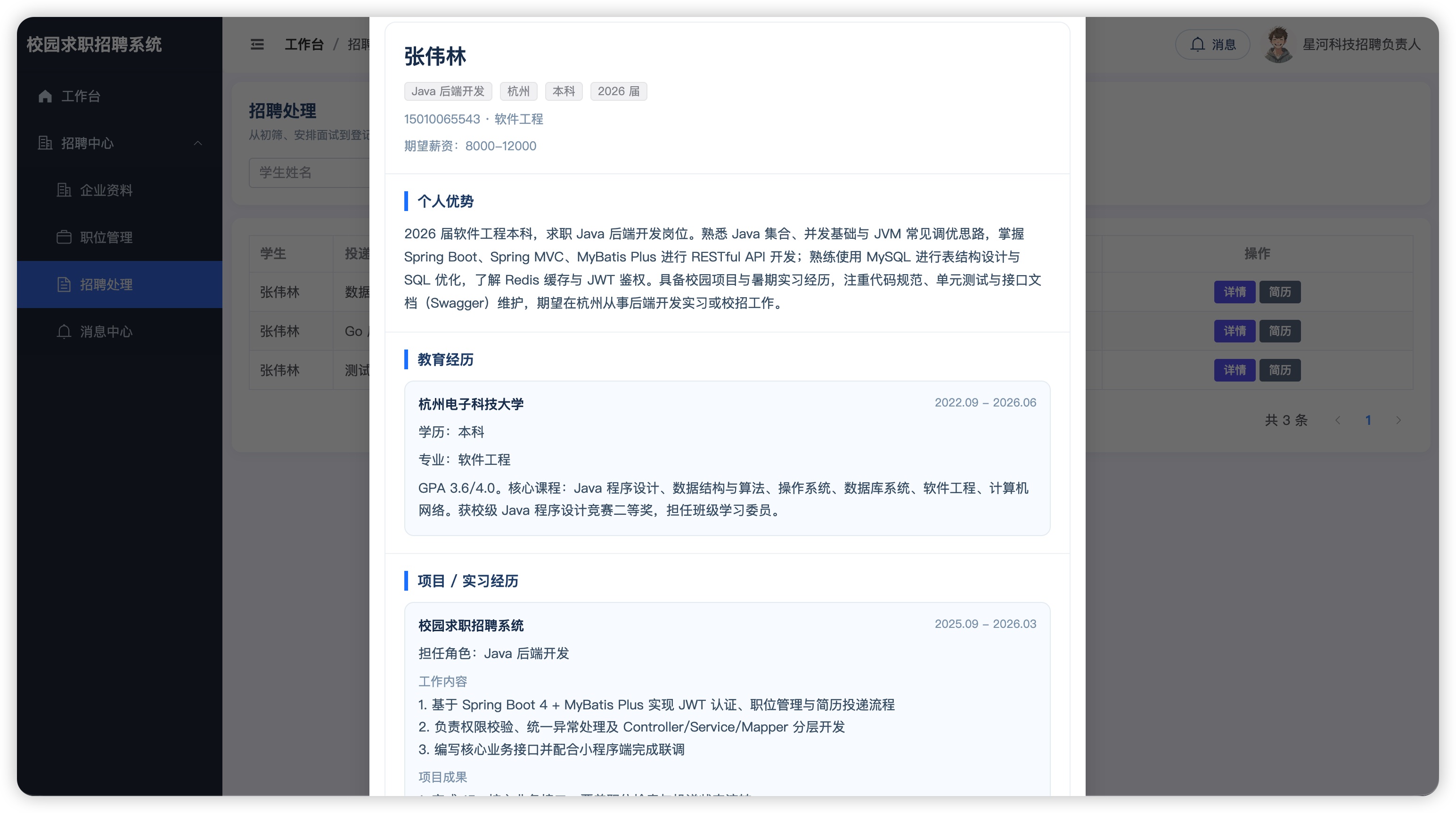1456x813 pixels.
Task: Go to the previous page arrow
Action: (1338, 420)
